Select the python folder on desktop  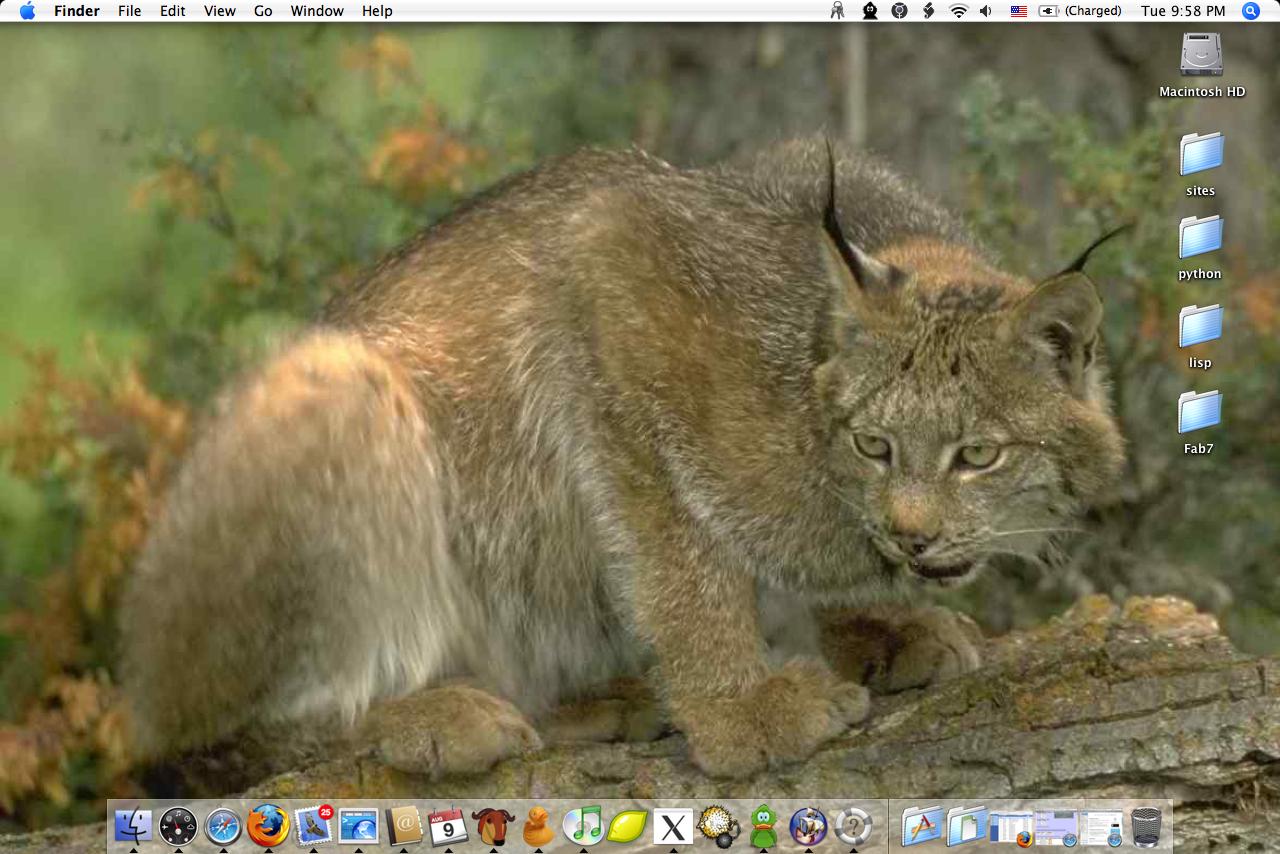pyautogui.click(x=1201, y=237)
